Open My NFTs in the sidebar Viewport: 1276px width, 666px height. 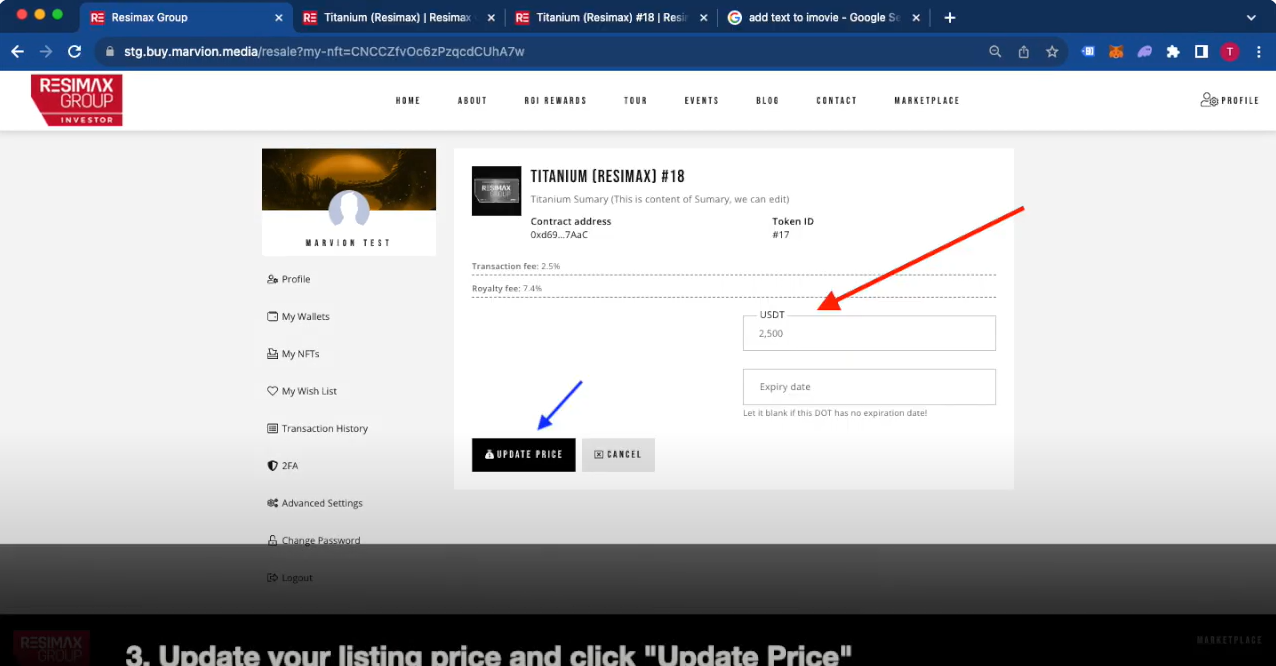300,354
